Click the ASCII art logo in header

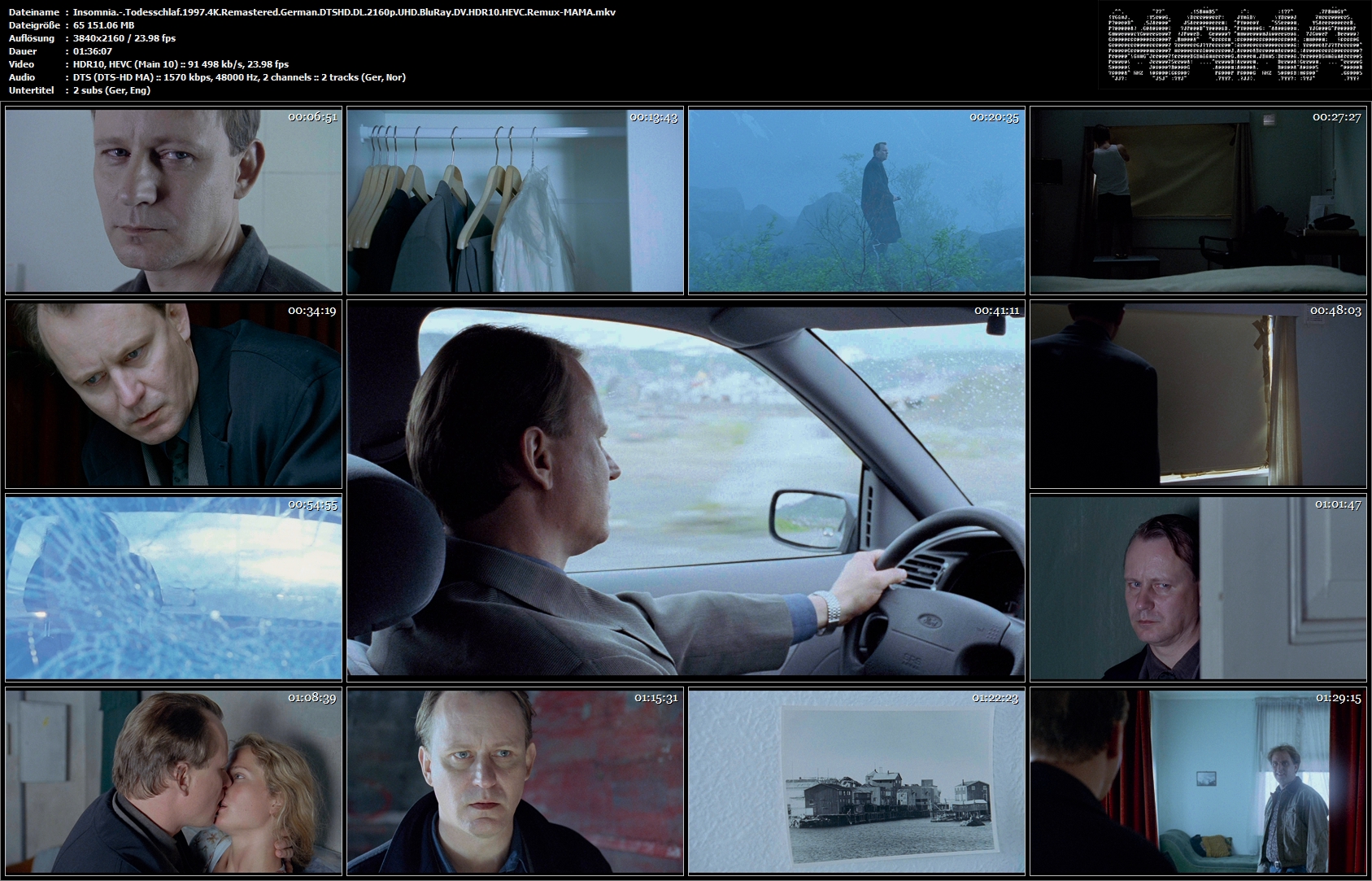pyautogui.click(x=1235, y=44)
